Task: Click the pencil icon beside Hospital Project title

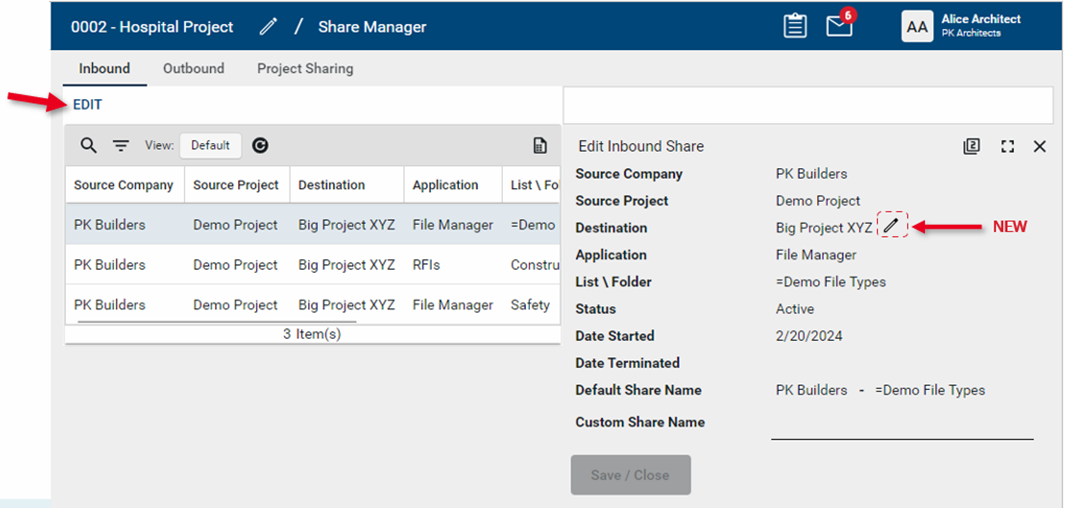Action: click(x=268, y=27)
